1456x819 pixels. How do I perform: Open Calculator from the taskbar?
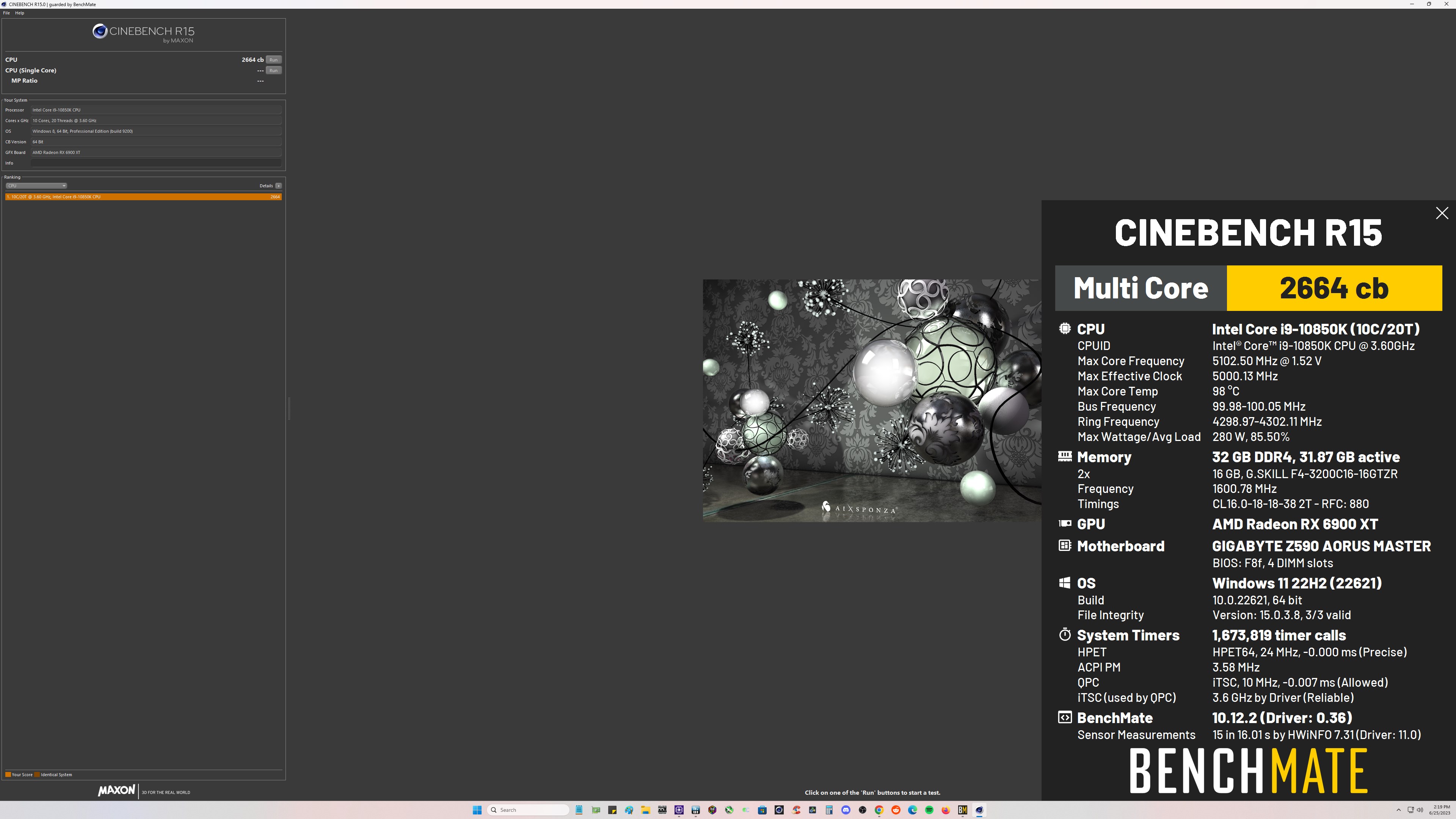(829, 810)
